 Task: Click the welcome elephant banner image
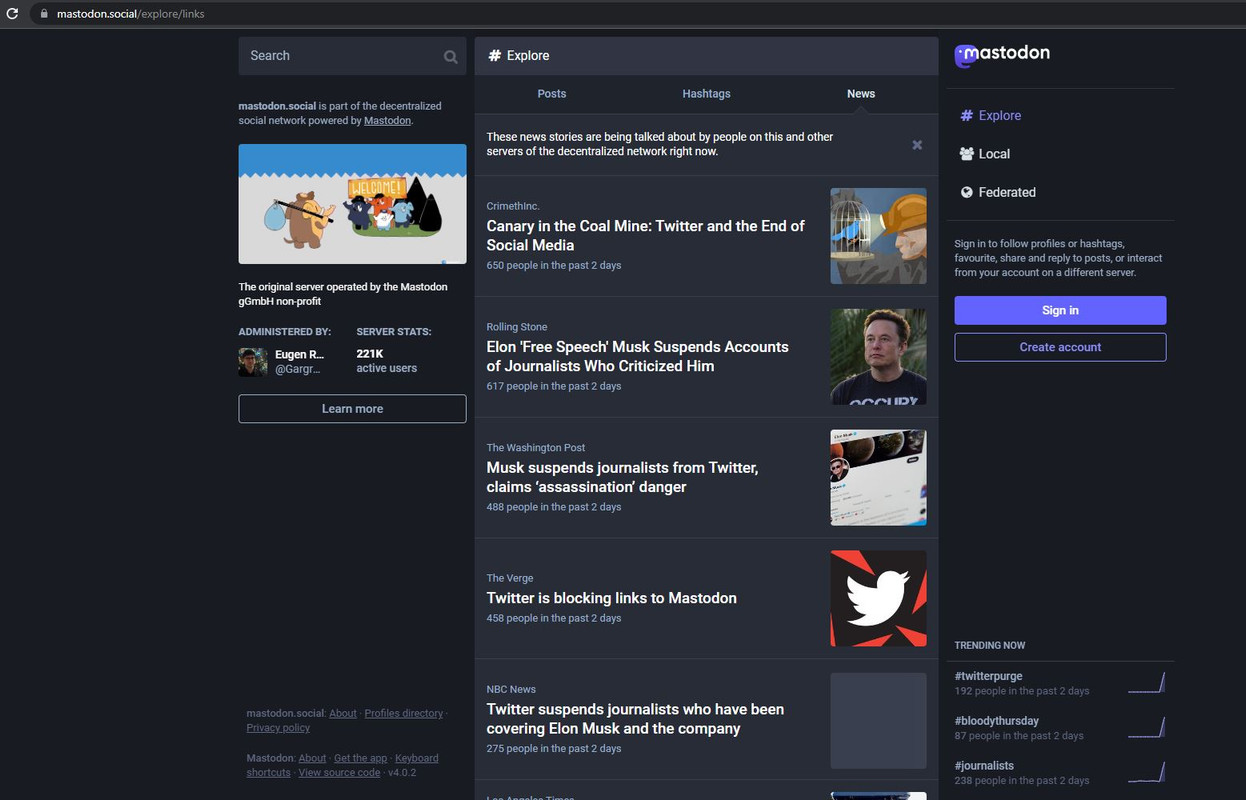click(x=352, y=204)
